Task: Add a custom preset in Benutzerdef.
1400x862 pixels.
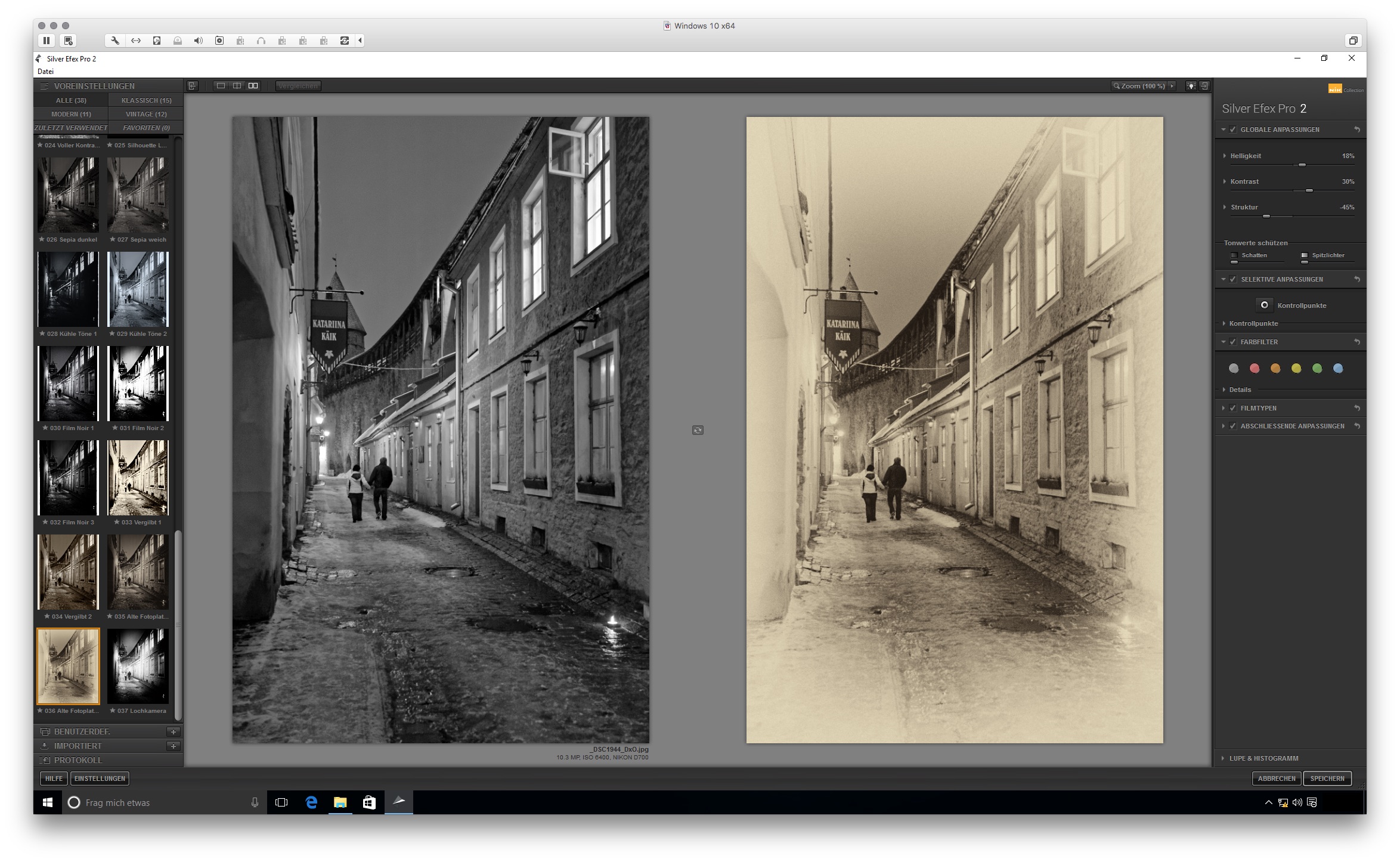Action: tap(174, 732)
